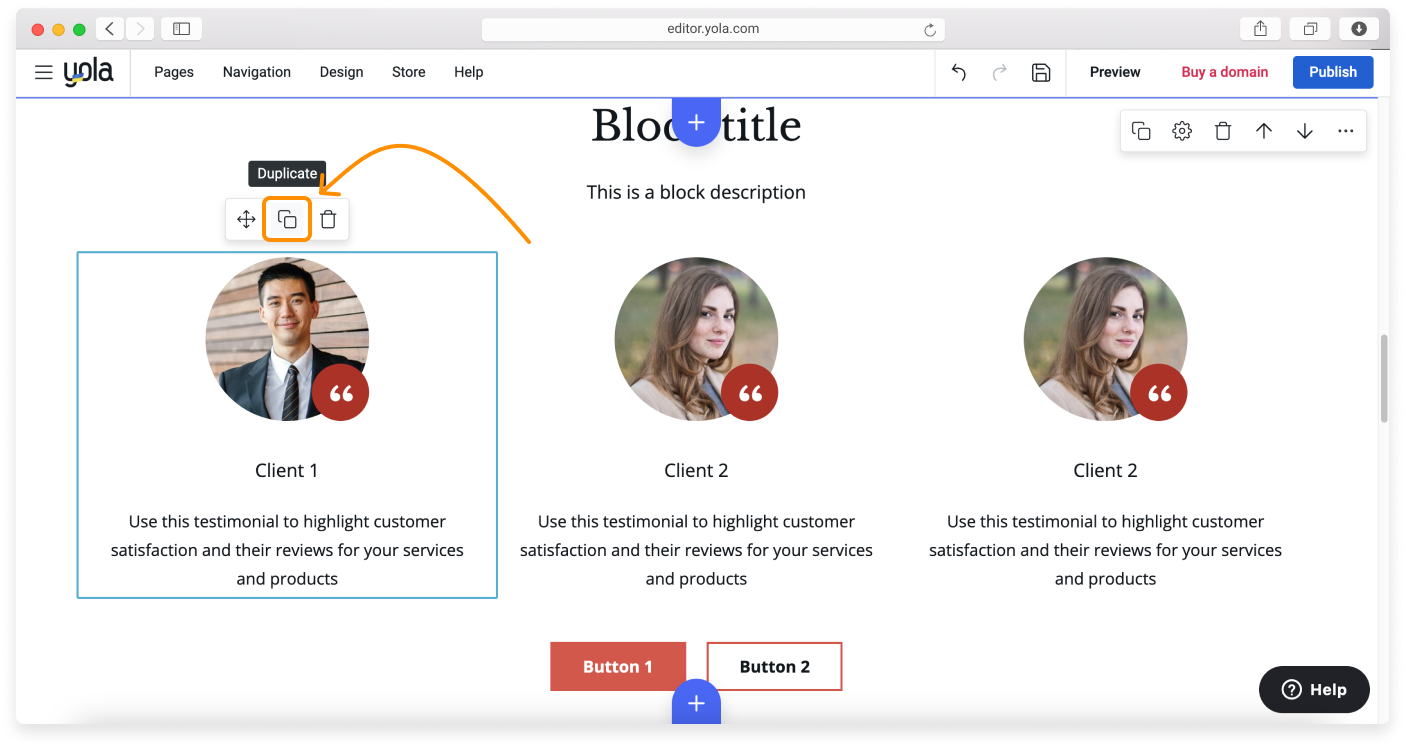
Task: Open block settings gear icon
Action: [1182, 131]
